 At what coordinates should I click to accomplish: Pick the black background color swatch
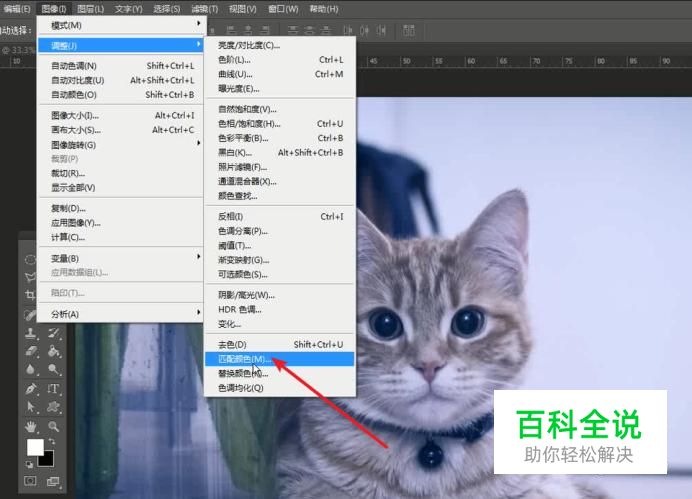48,460
